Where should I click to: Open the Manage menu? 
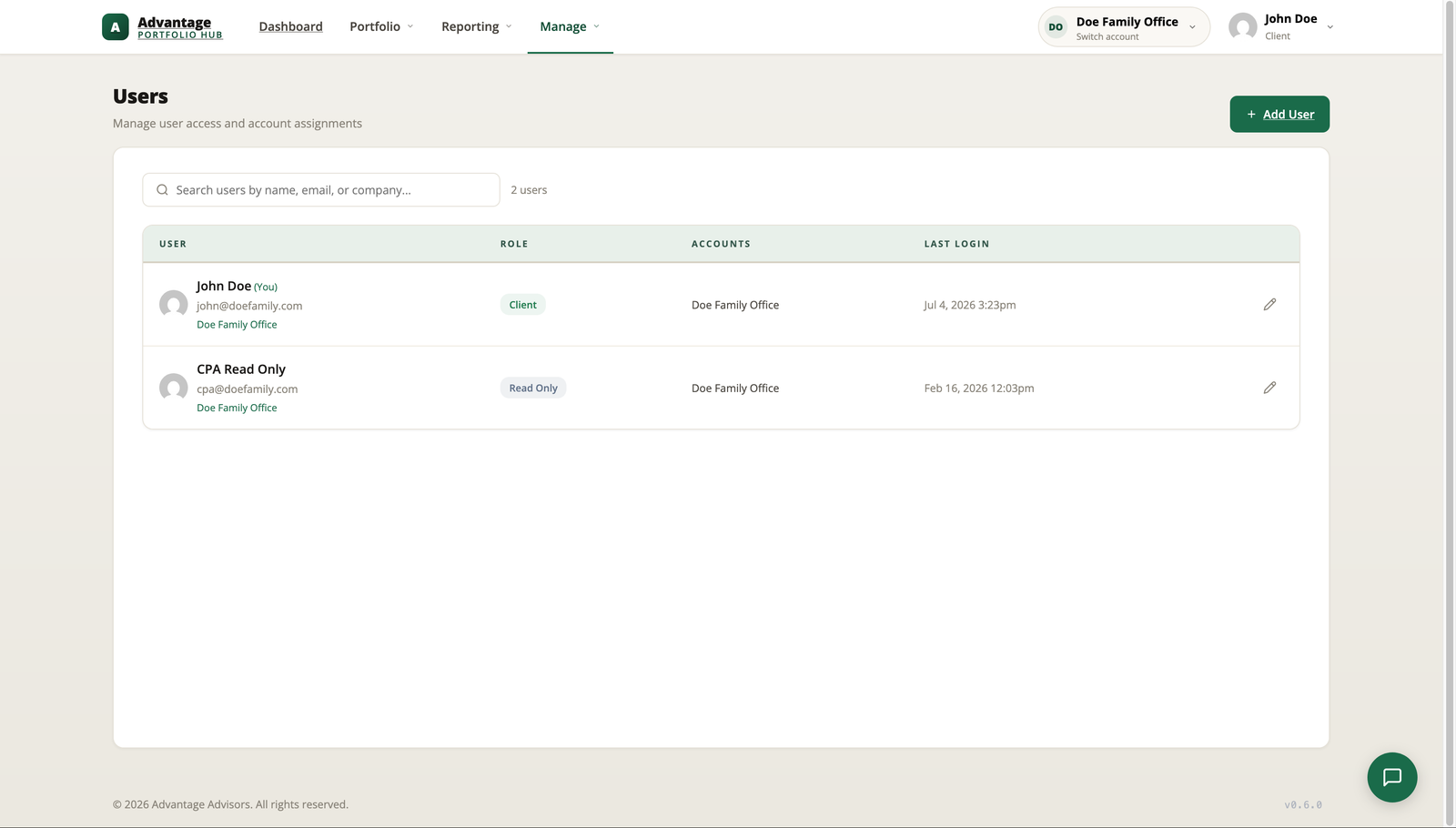tap(570, 26)
